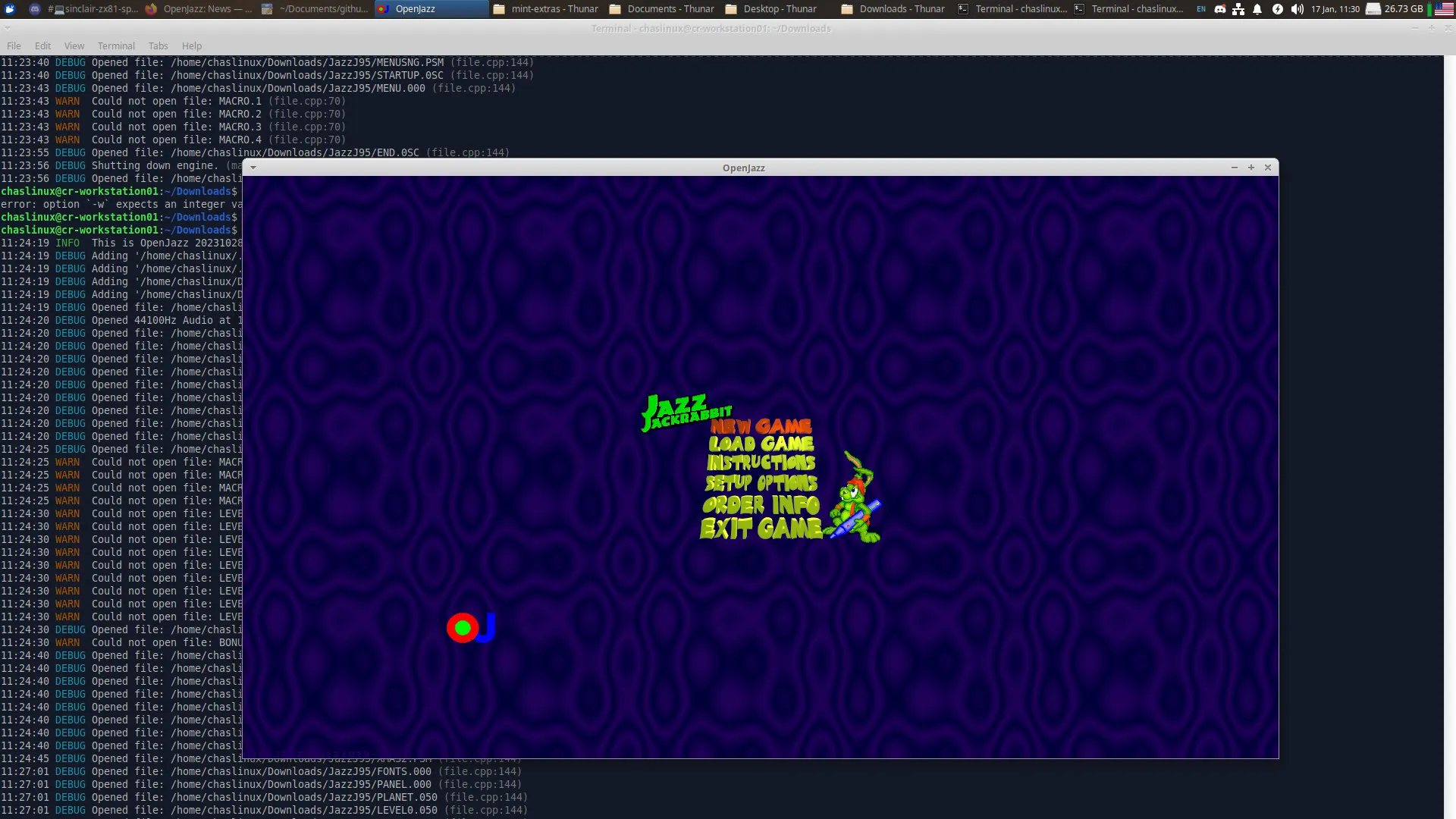This screenshot has height=819, width=1456.
Task: Select ORDER INFO in Jazz Jackrabbit menu
Action: click(x=761, y=505)
